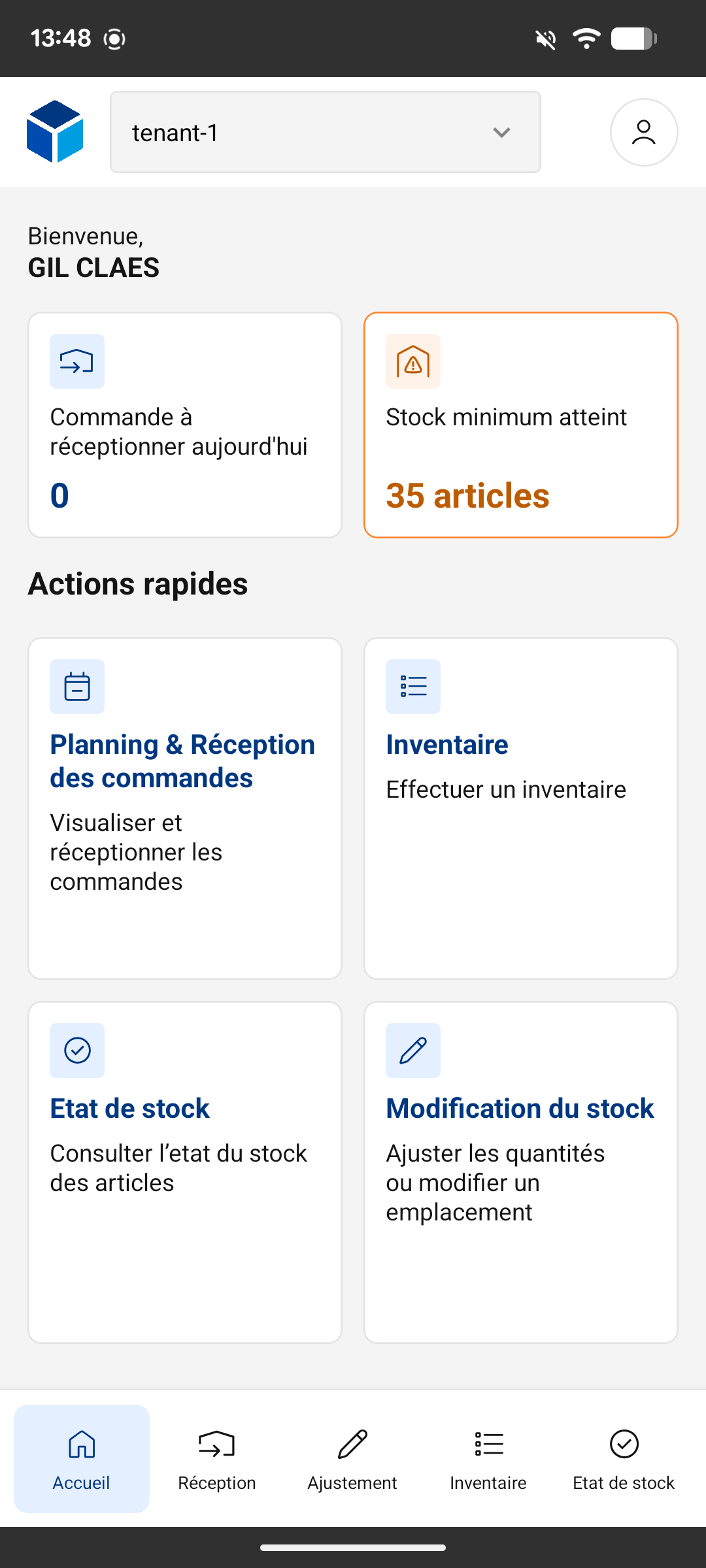Select the Etat de stock bottom tab
Viewport: 706px width, 1568px height.
624,1458
